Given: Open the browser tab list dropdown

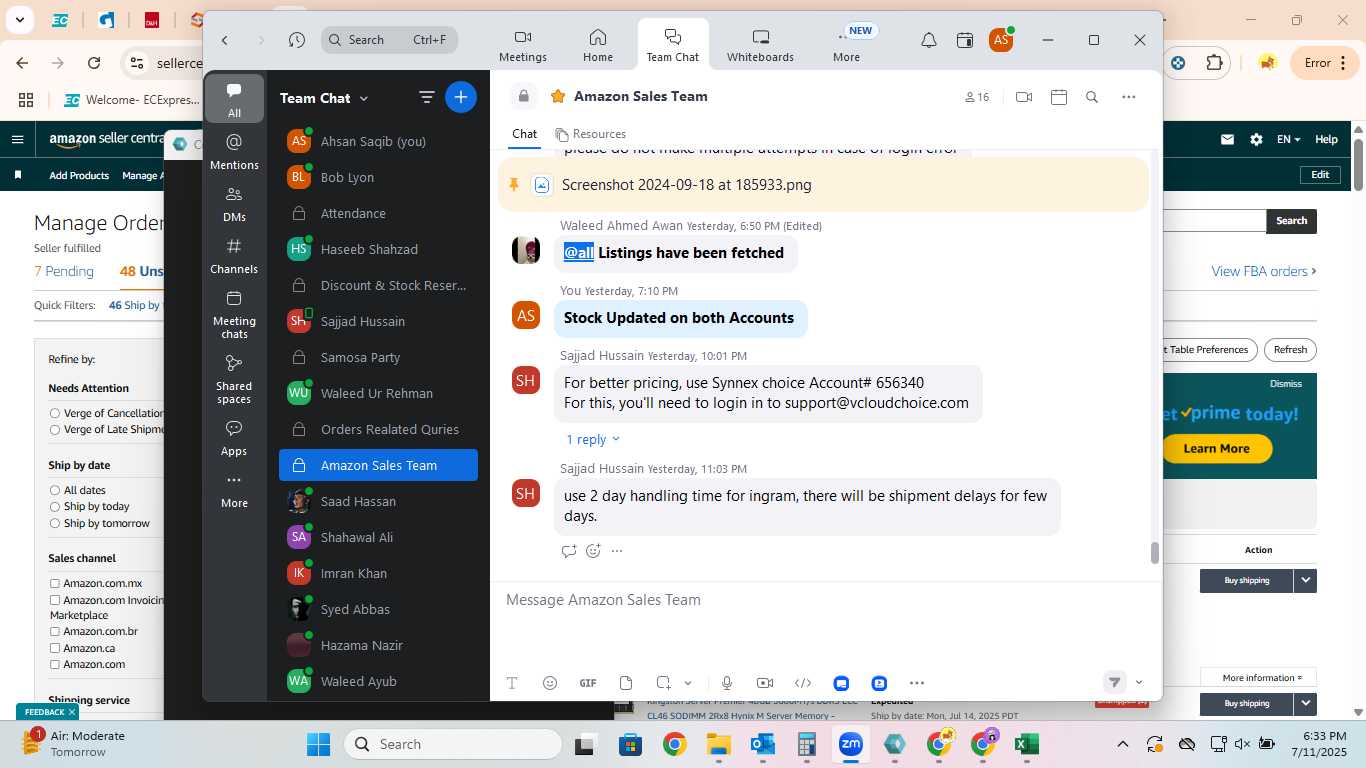Looking at the screenshot, I should click(19, 19).
